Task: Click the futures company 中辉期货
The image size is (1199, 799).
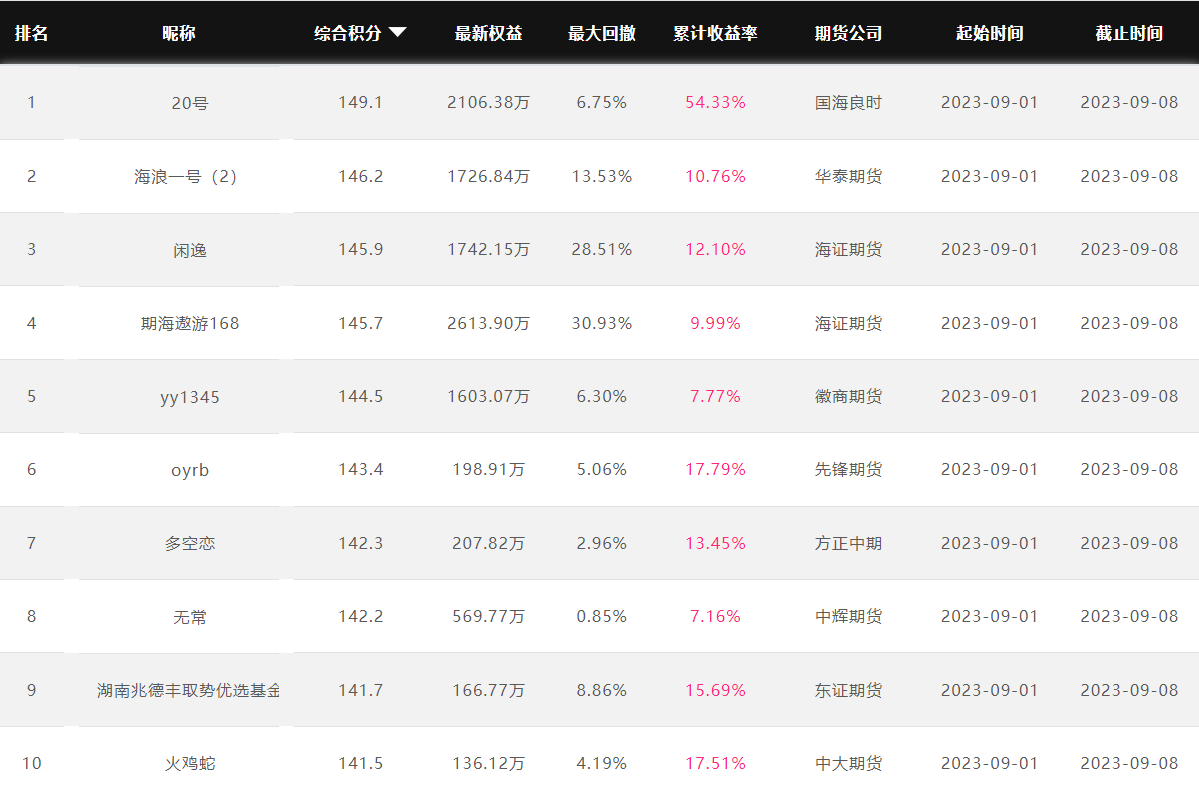Action: tap(849, 616)
